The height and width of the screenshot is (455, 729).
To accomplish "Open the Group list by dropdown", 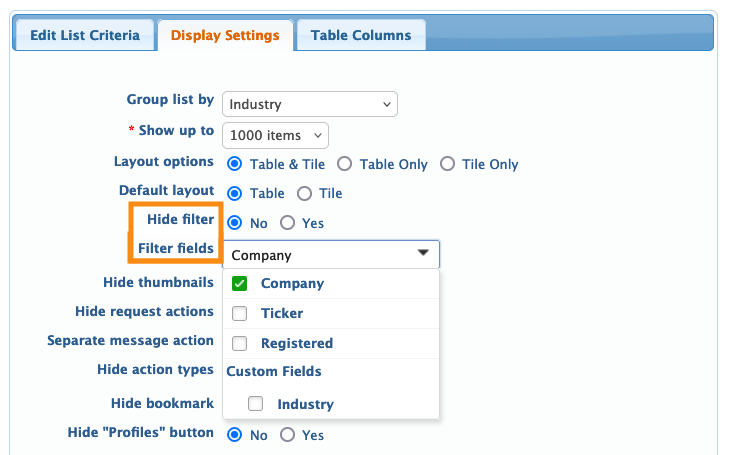I will [x=309, y=104].
